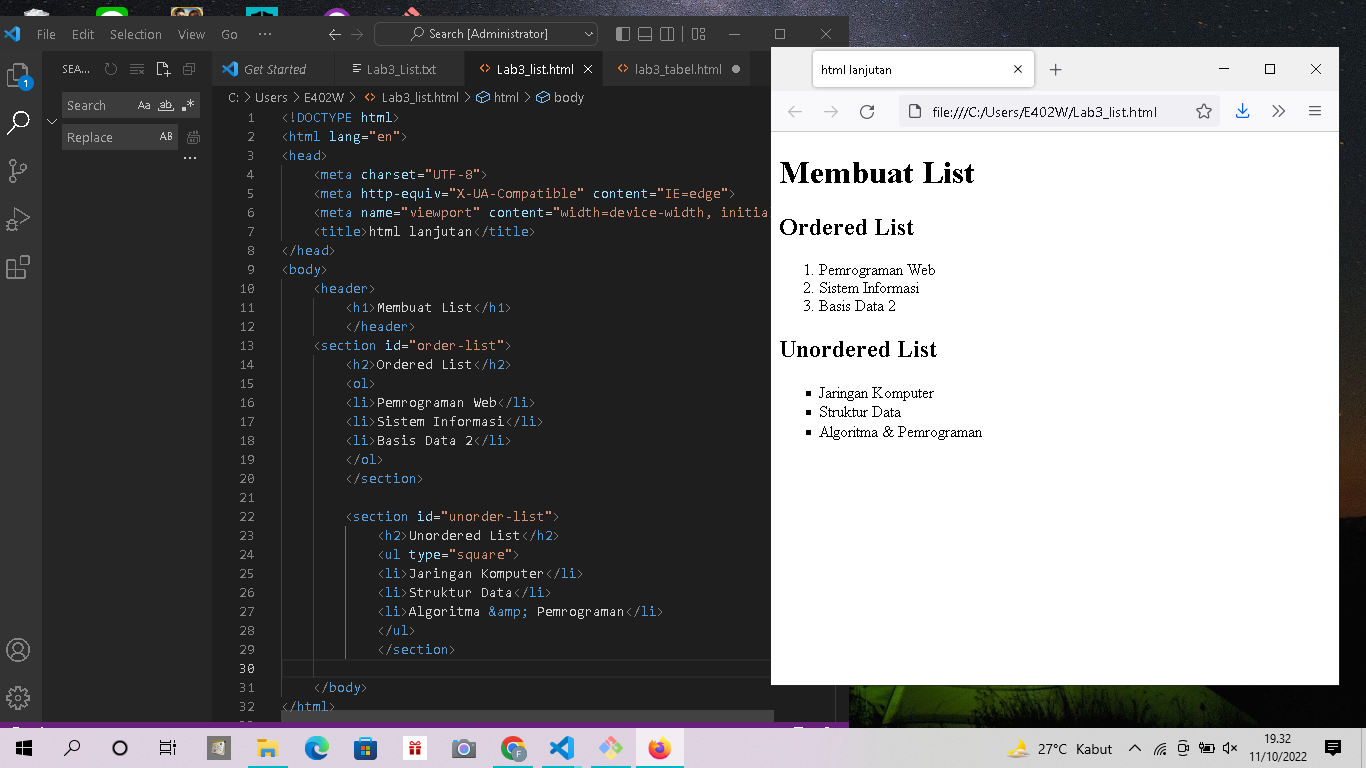
Task: Open the Extensions view in VS Code
Action: point(18,267)
